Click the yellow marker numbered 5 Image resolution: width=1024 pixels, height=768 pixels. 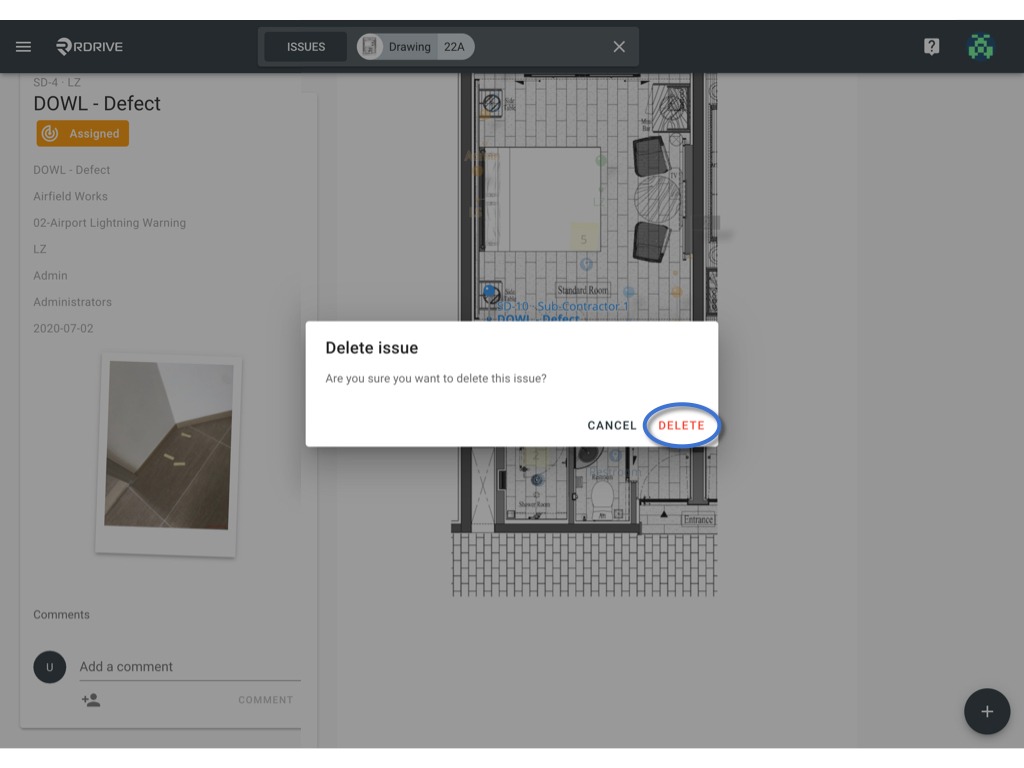tap(584, 238)
